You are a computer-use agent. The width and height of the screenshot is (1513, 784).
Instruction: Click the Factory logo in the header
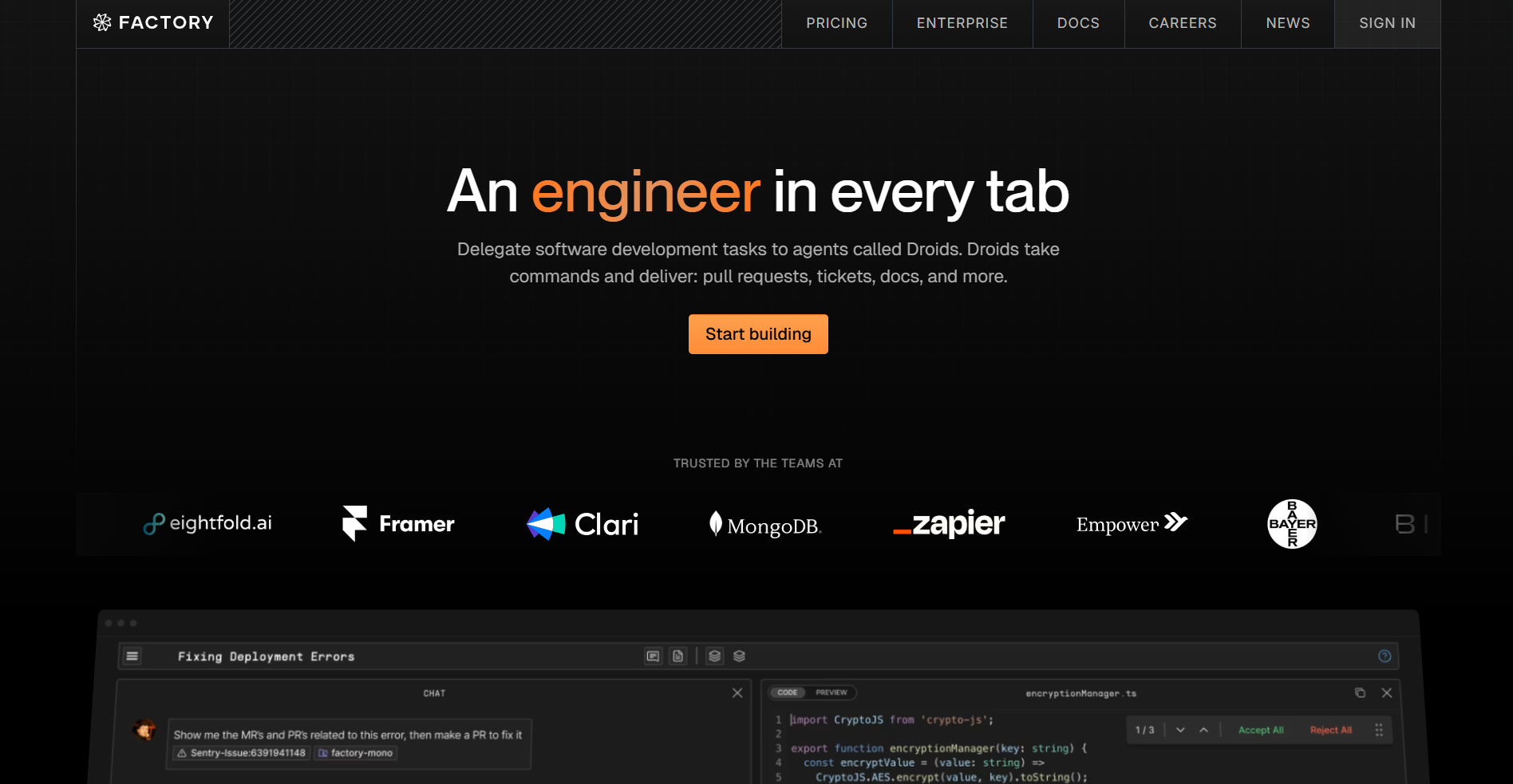(x=153, y=23)
